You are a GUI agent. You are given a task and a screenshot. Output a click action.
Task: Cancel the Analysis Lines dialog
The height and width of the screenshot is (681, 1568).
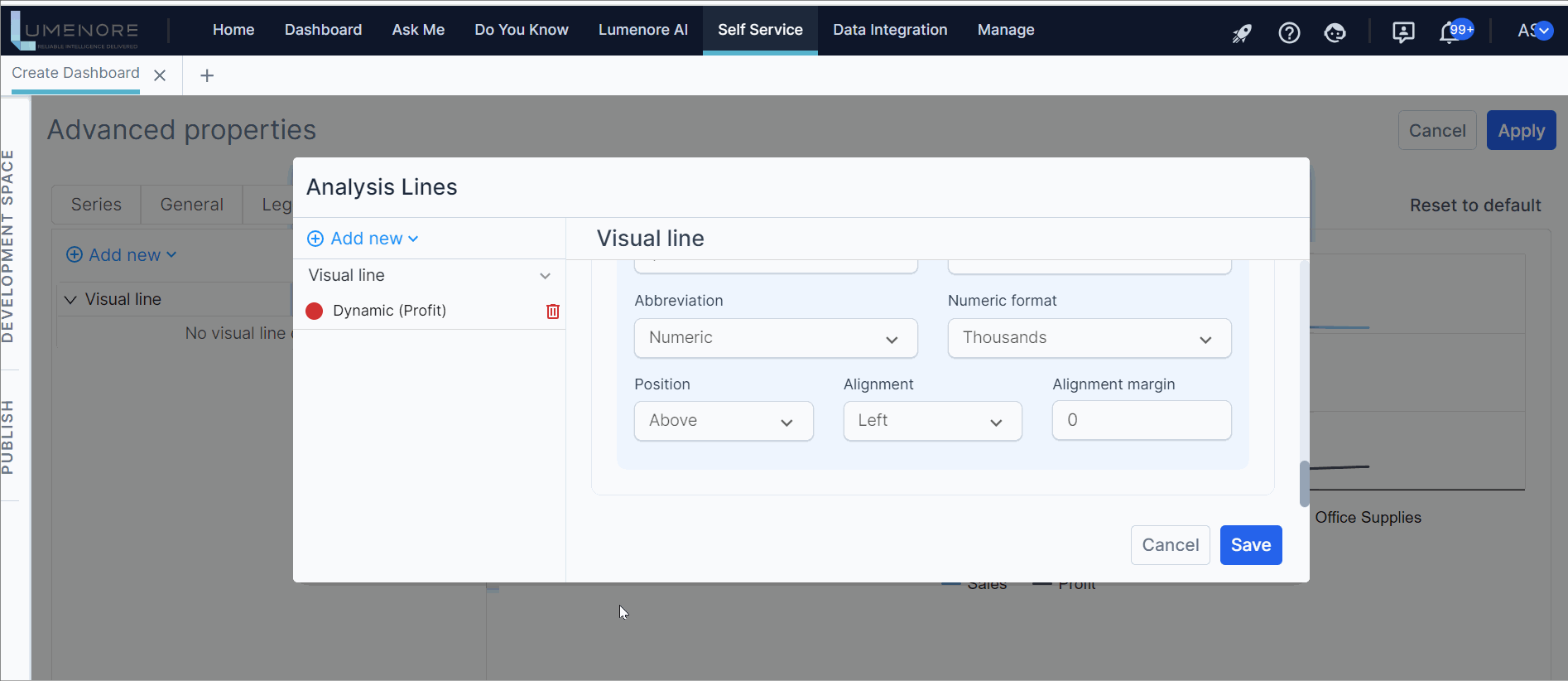pos(1170,545)
